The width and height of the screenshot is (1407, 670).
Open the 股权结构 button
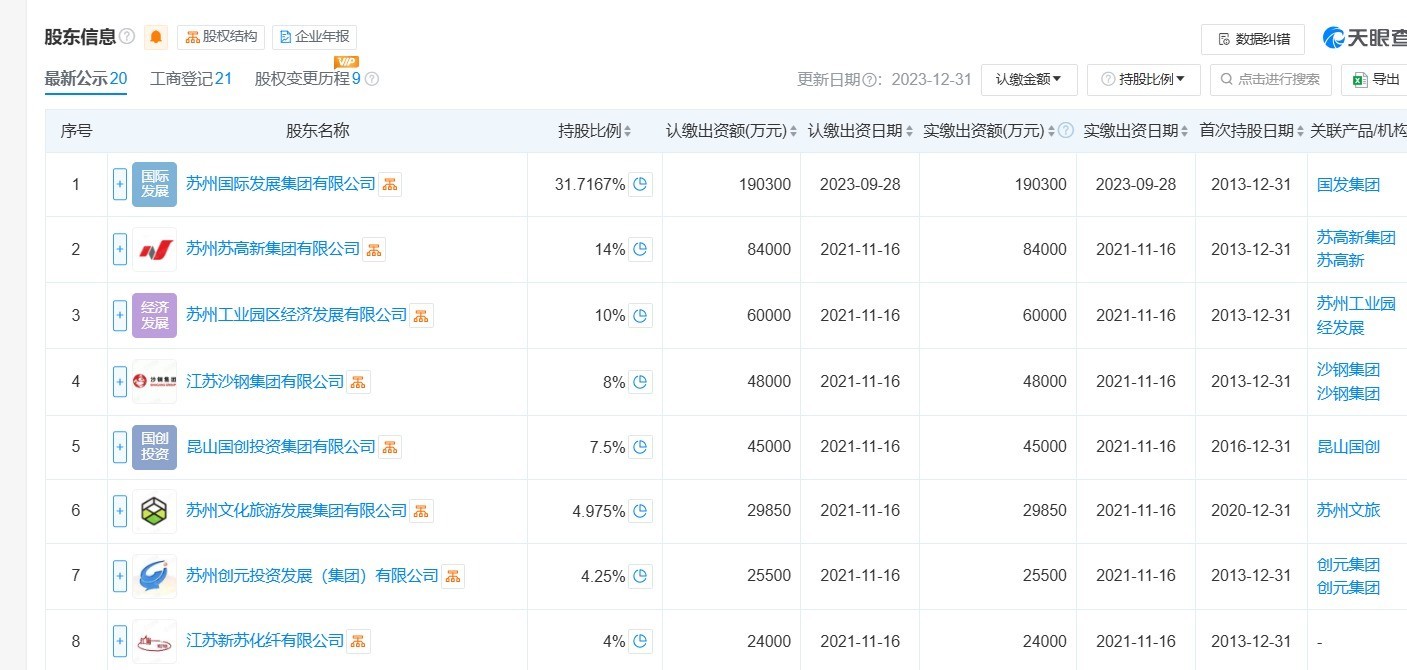point(221,37)
